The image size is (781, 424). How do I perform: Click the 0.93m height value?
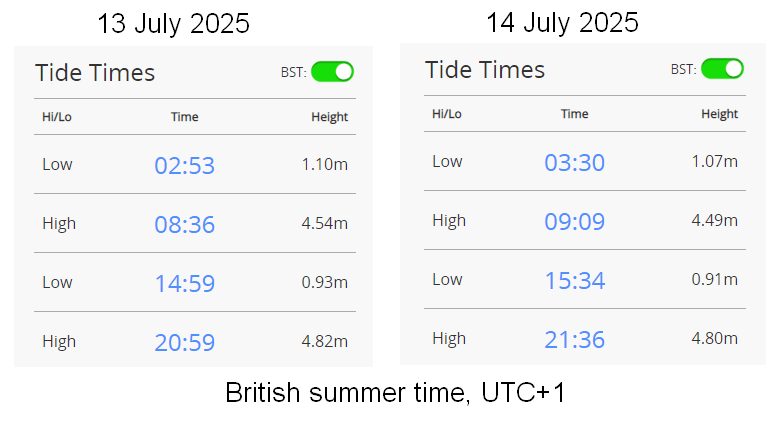pyautogui.click(x=325, y=282)
